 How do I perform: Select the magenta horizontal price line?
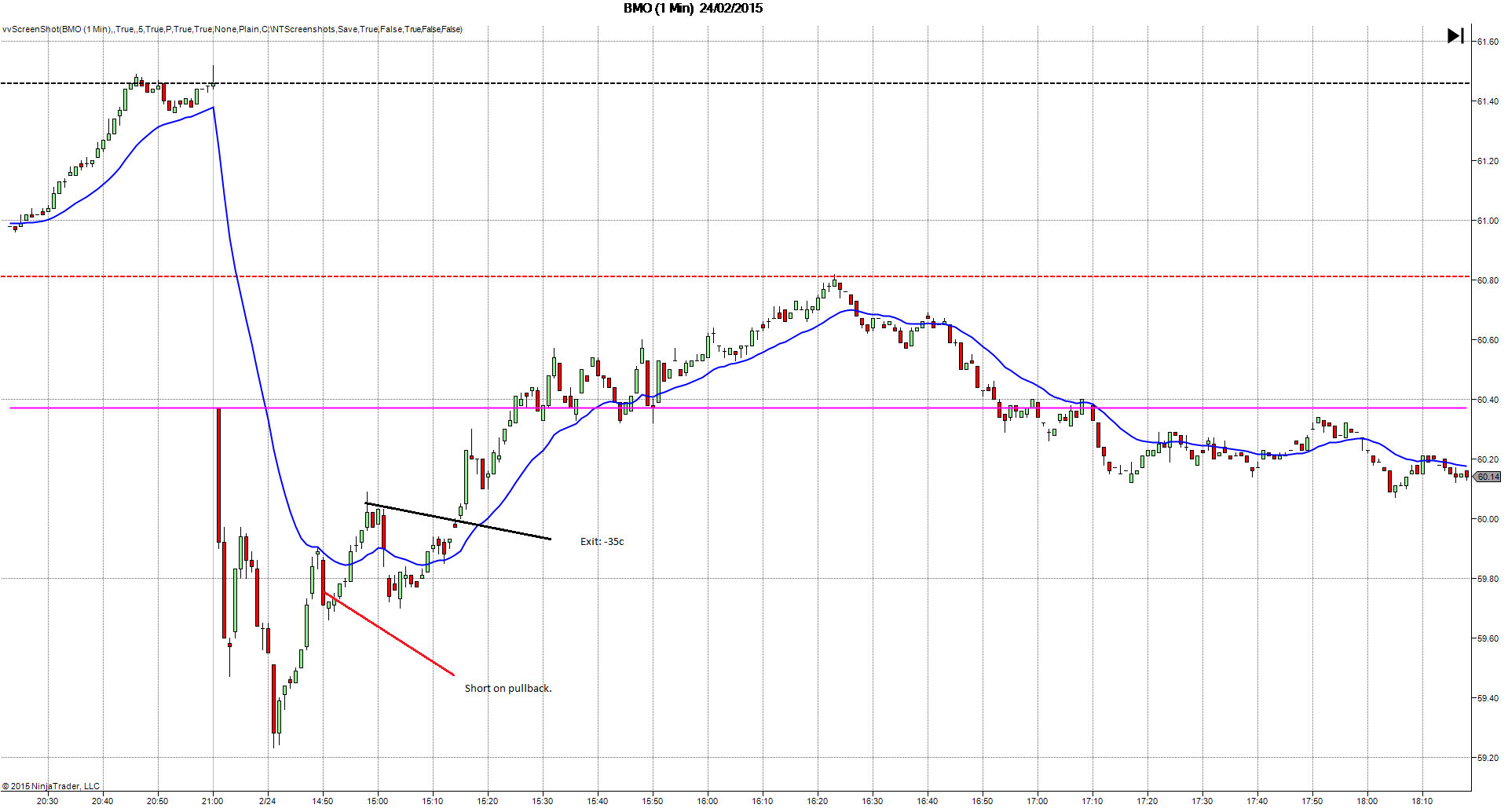point(738,408)
